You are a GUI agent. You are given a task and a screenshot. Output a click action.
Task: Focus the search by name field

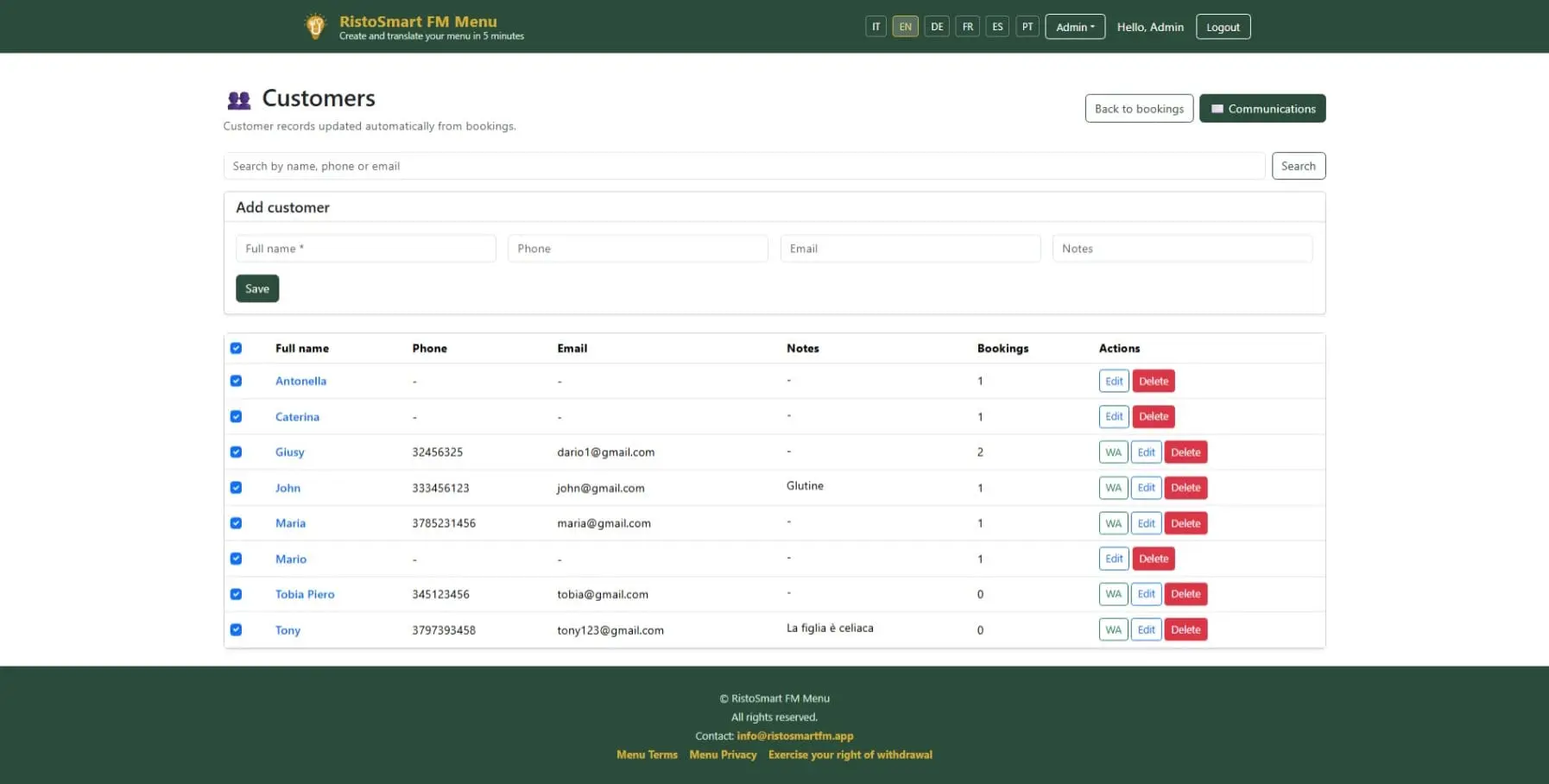pos(743,166)
